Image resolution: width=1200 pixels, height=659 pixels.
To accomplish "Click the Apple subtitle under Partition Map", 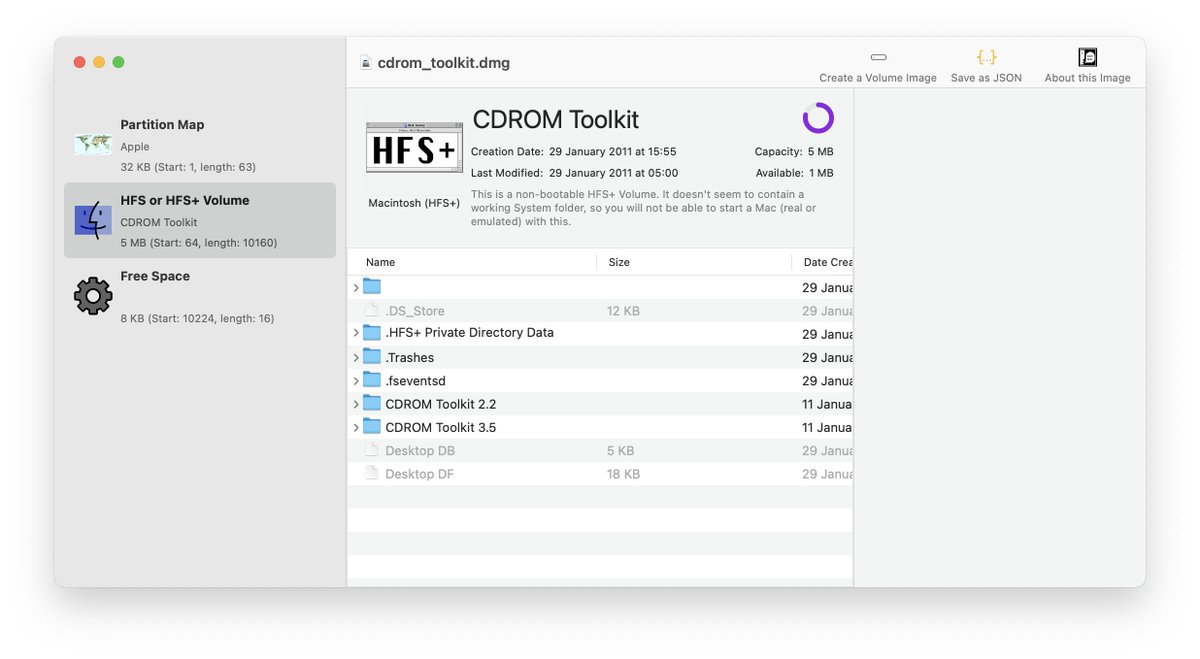I will (135, 146).
